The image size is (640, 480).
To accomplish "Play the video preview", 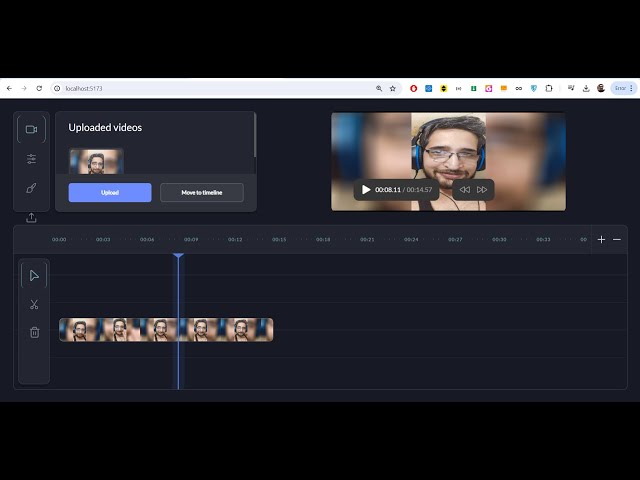I will point(366,189).
